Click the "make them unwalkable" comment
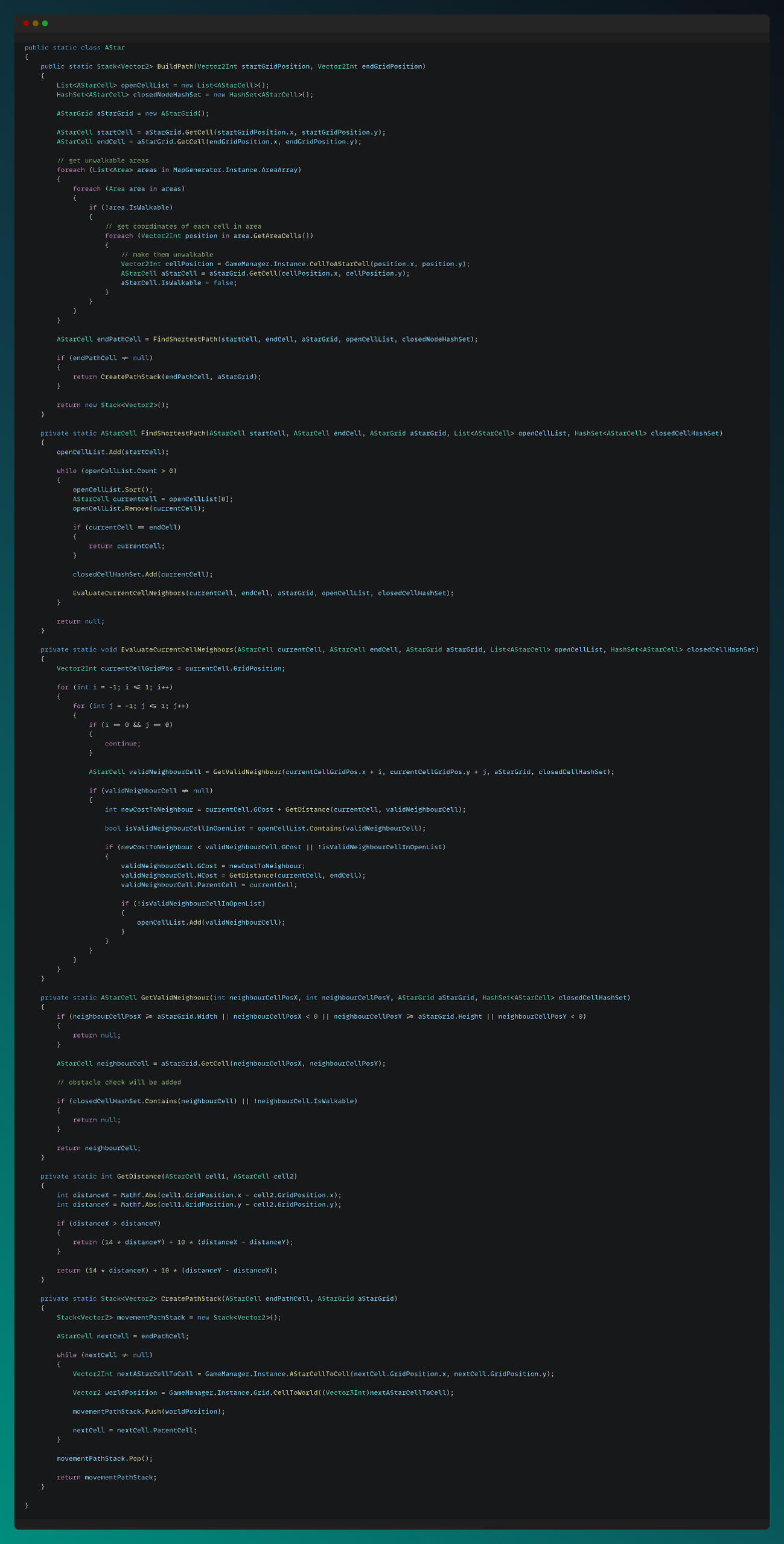The height and width of the screenshot is (1544, 784). coord(167,255)
